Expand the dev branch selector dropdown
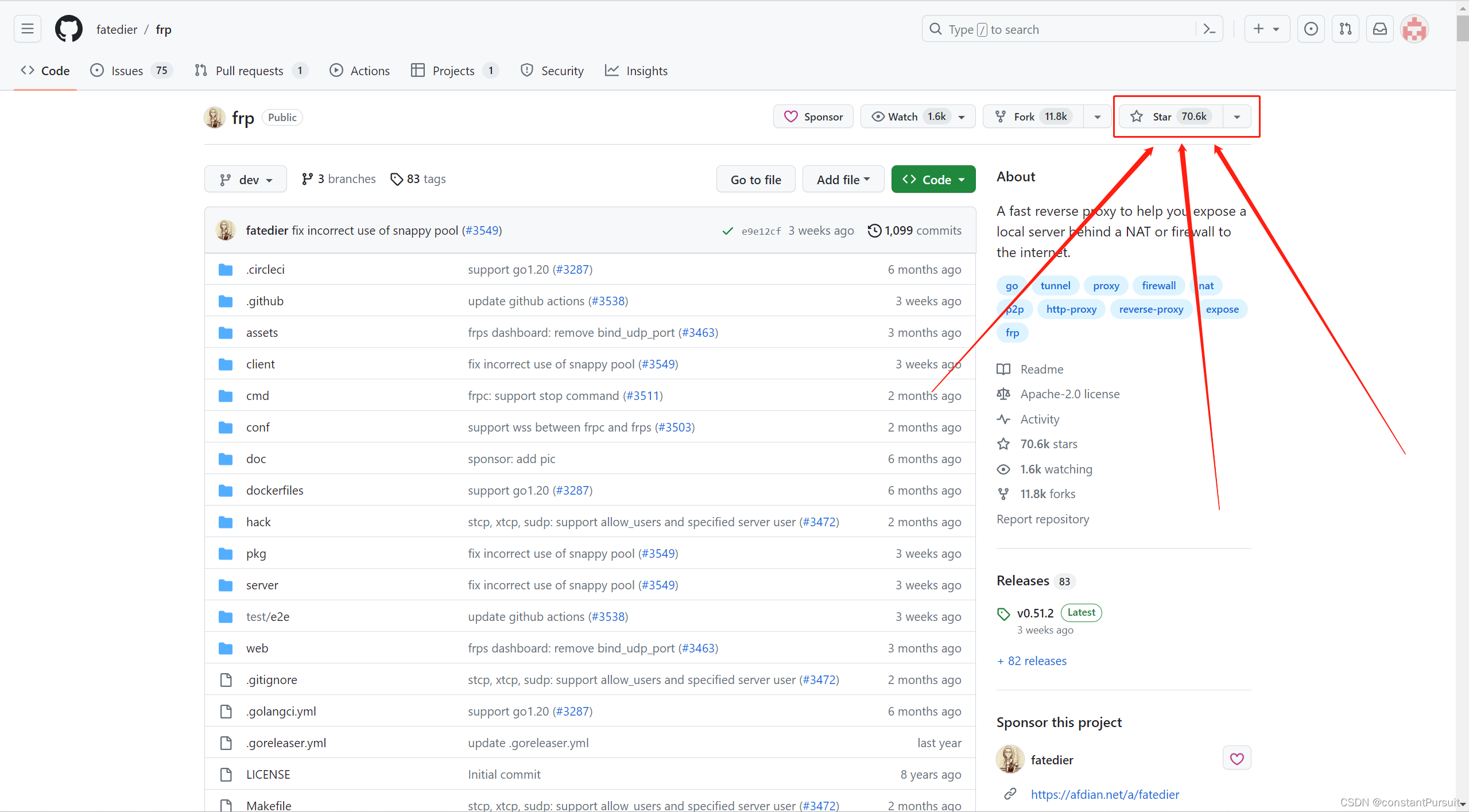The width and height of the screenshot is (1469, 812). [x=246, y=180]
